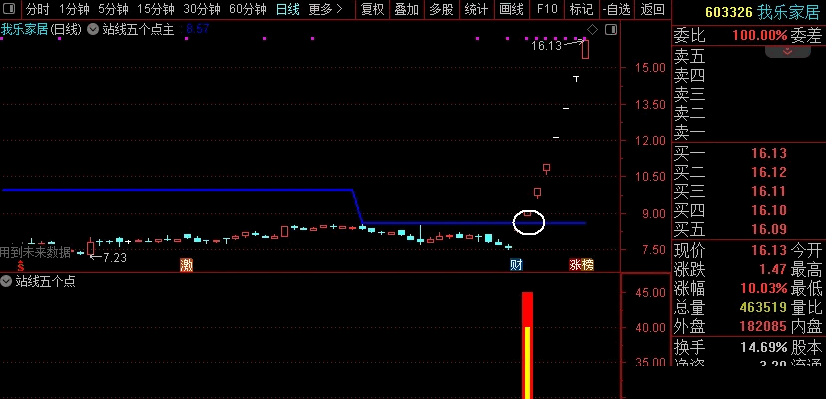This screenshot has width=826, height=399.
Task: Expand the 更多 periods menu
Action: pyautogui.click(x=326, y=9)
